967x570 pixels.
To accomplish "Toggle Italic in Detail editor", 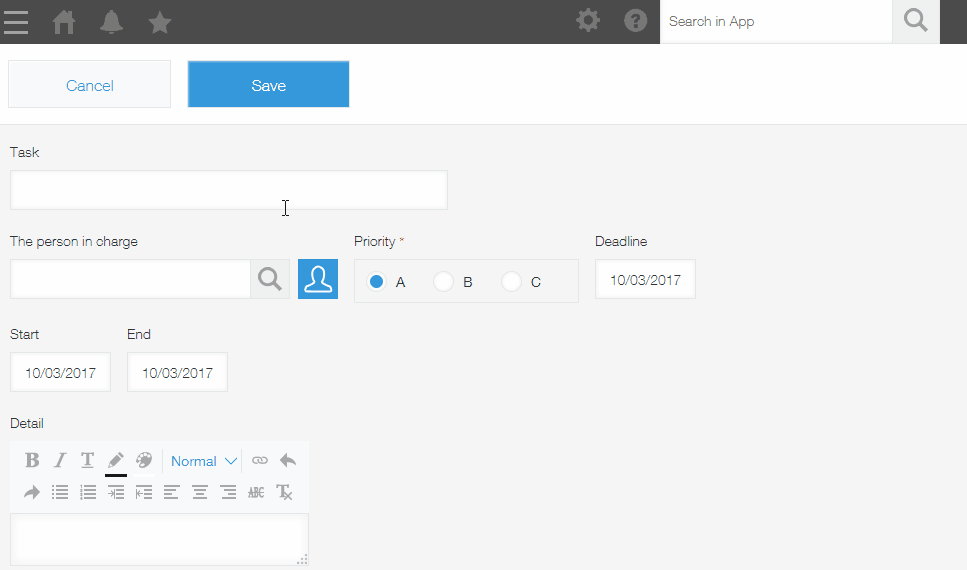I will click(x=60, y=460).
